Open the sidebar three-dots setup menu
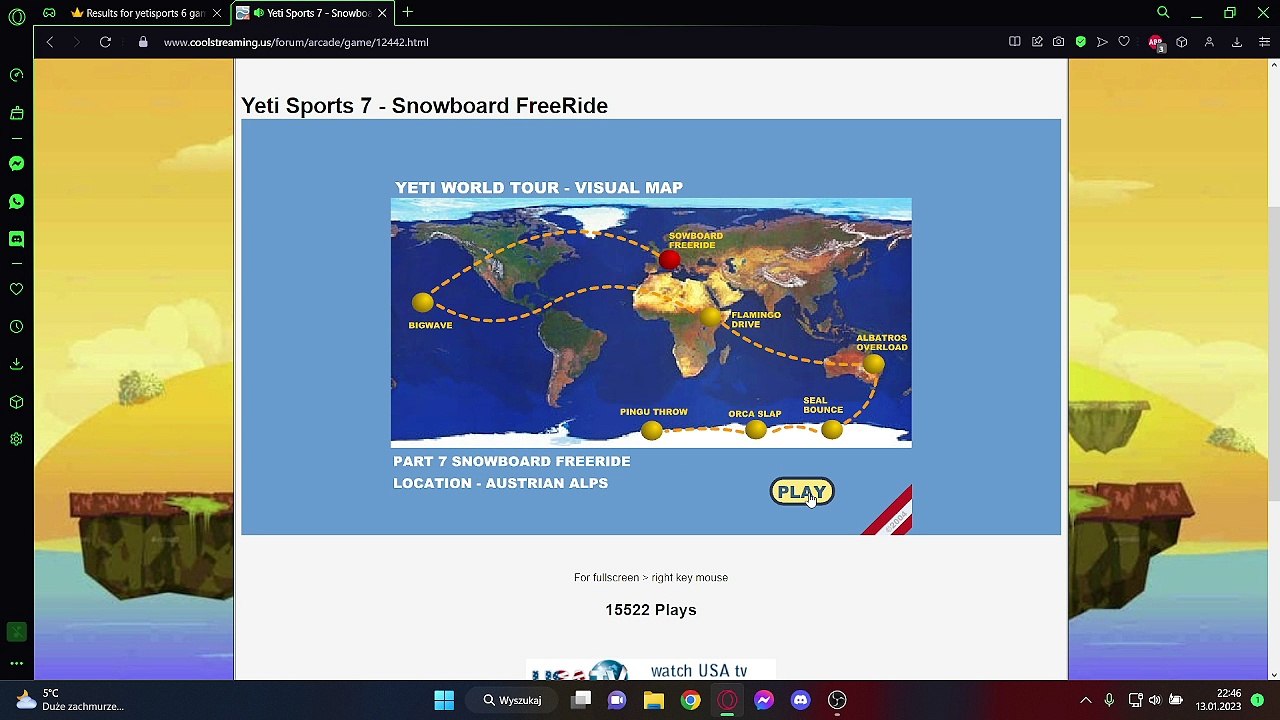1280x720 pixels. tap(16, 663)
